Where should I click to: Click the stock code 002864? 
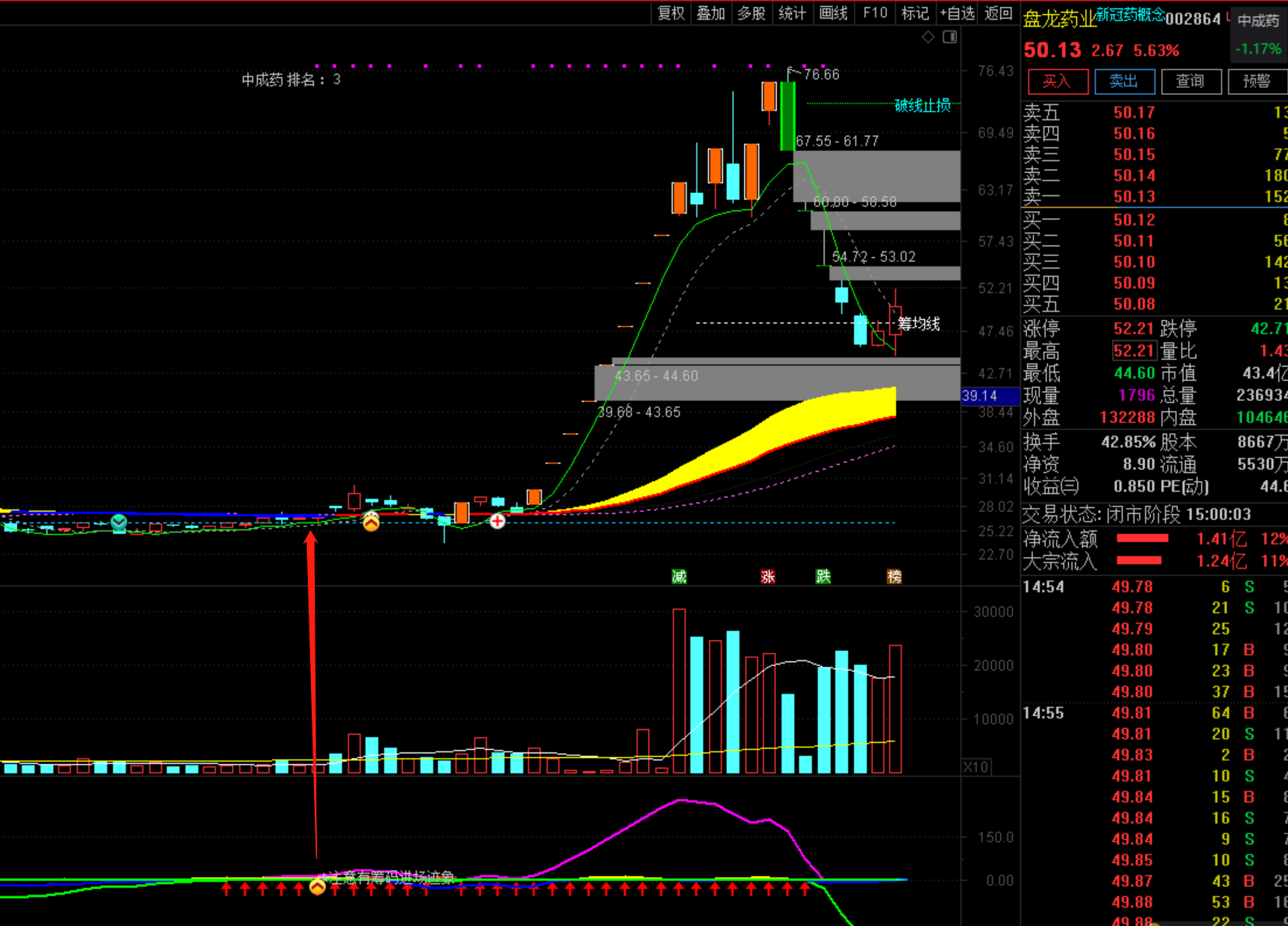1193,19
